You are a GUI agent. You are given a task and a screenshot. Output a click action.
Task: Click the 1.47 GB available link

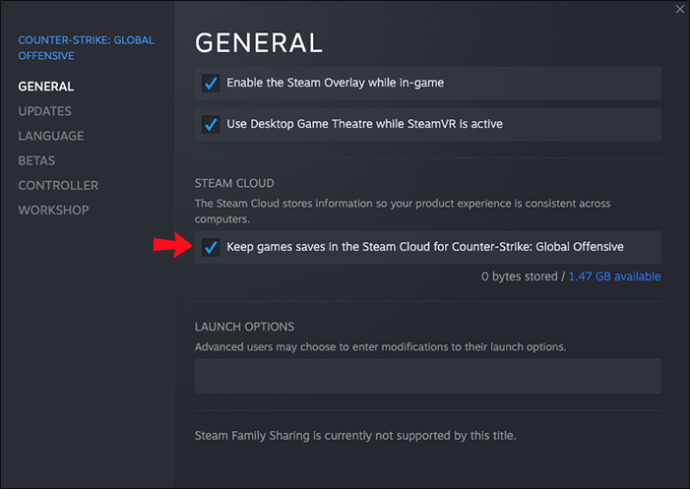tap(614, 276)
